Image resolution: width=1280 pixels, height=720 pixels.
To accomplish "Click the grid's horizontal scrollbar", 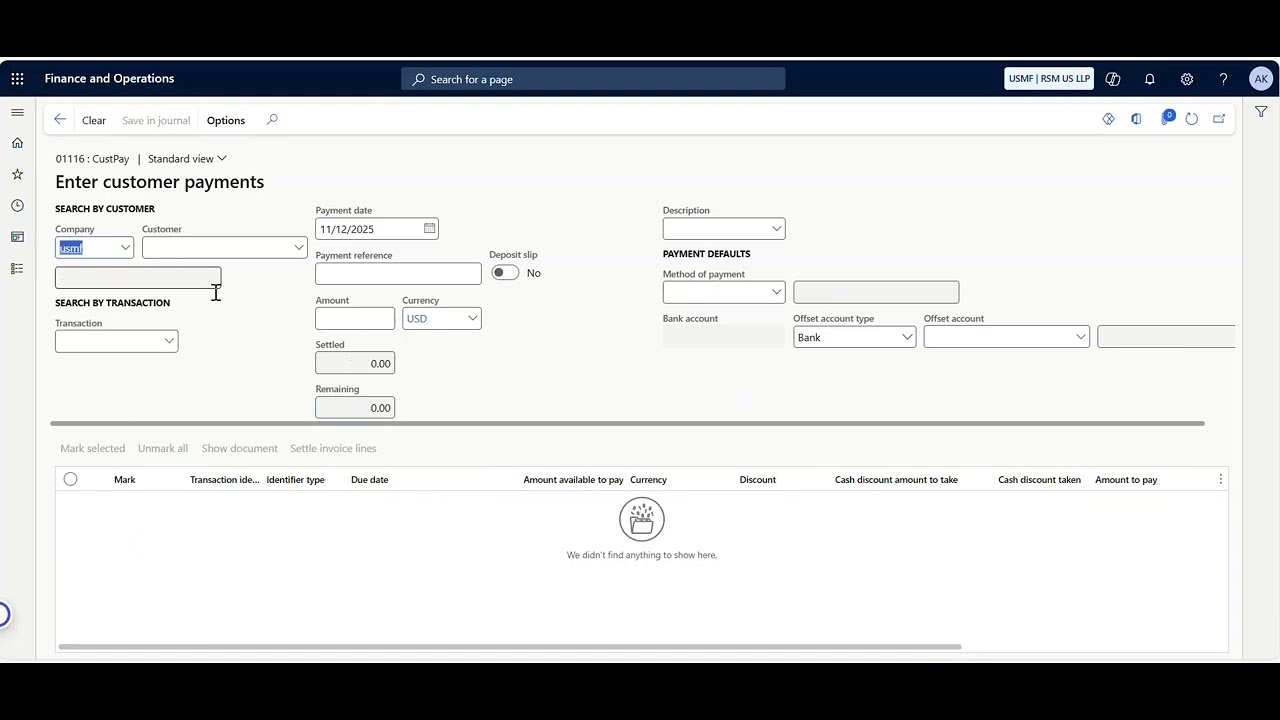I will 509,647.
